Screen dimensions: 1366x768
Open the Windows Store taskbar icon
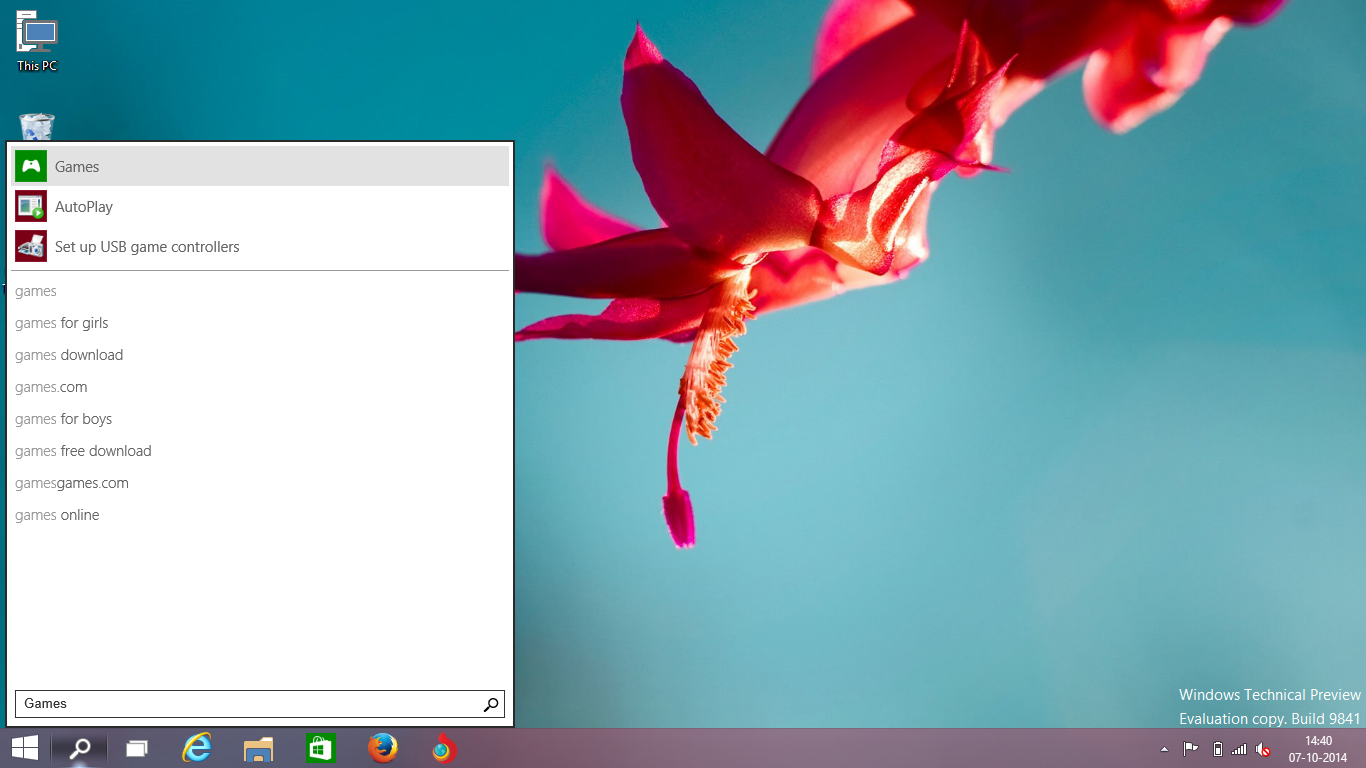320,748
